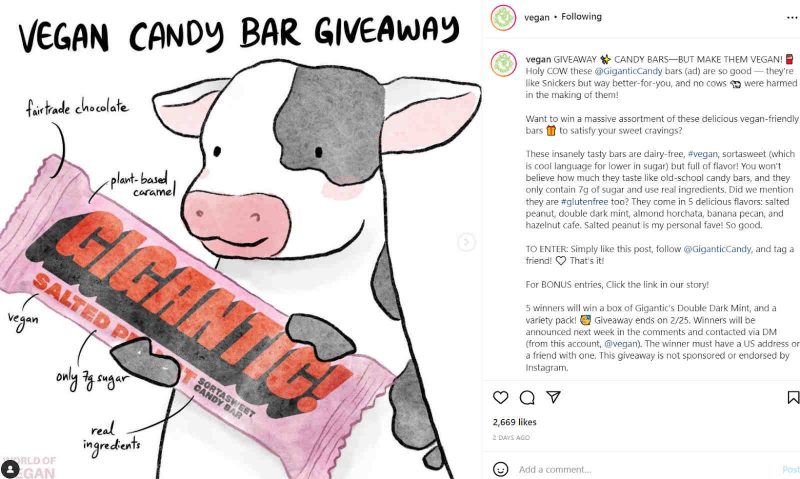This screenshot has height=479, width=800.
Task: Open @GiganticCandy link in TO ENTER line
Action: coord(717,249)
